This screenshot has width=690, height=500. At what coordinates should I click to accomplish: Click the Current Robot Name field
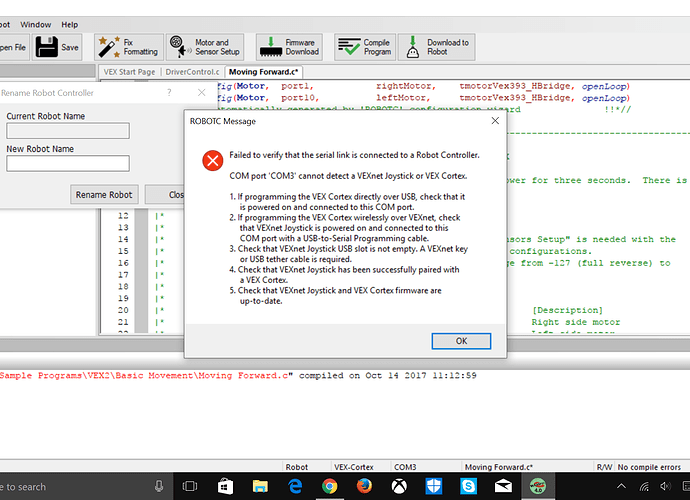pyautogui.click(x=68, y=131)
